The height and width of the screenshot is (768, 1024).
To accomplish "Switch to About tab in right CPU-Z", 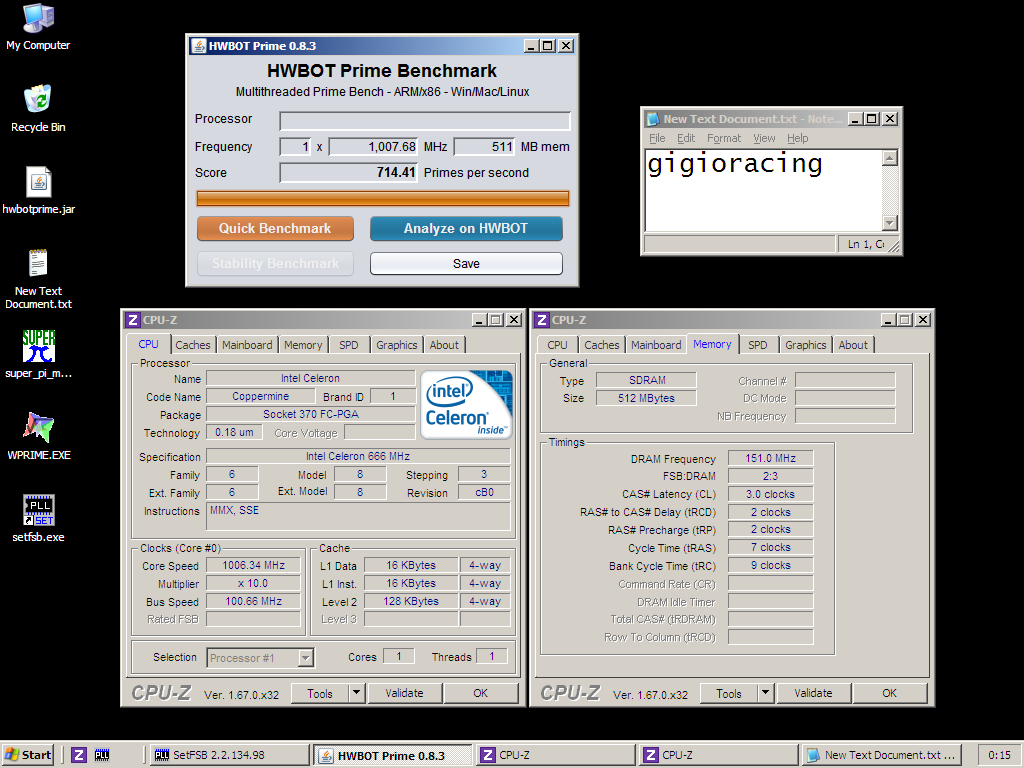I will click(853, 345).
